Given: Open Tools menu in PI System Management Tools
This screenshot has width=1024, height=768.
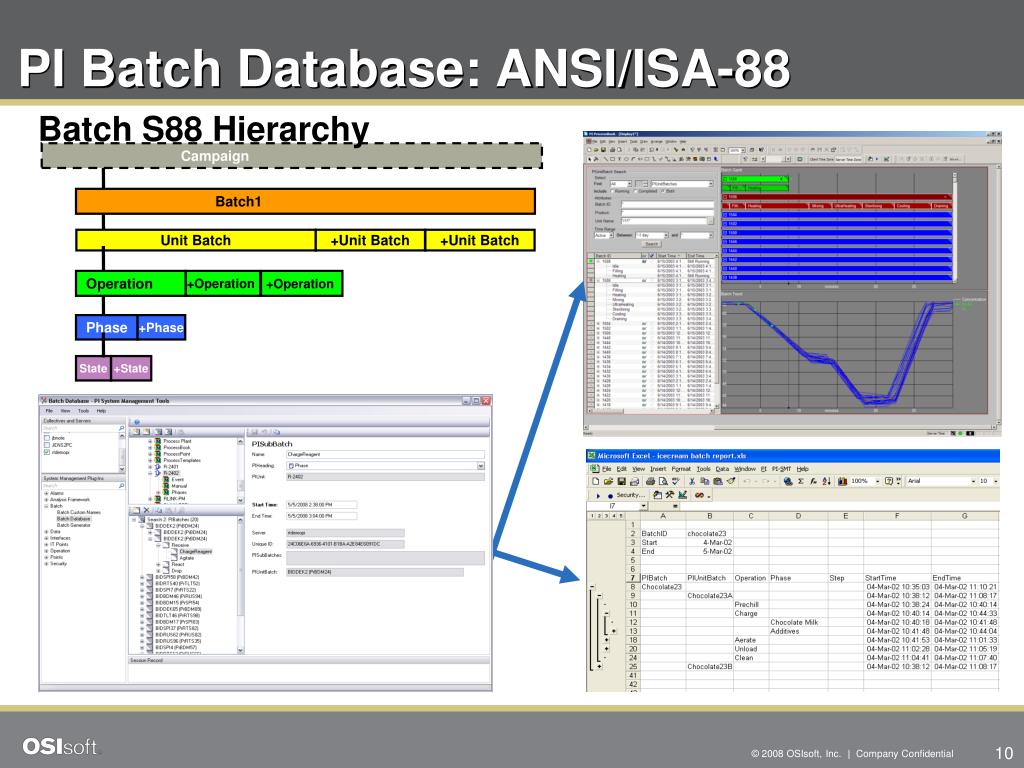Looking at the screenshot, I should (84, 411).
